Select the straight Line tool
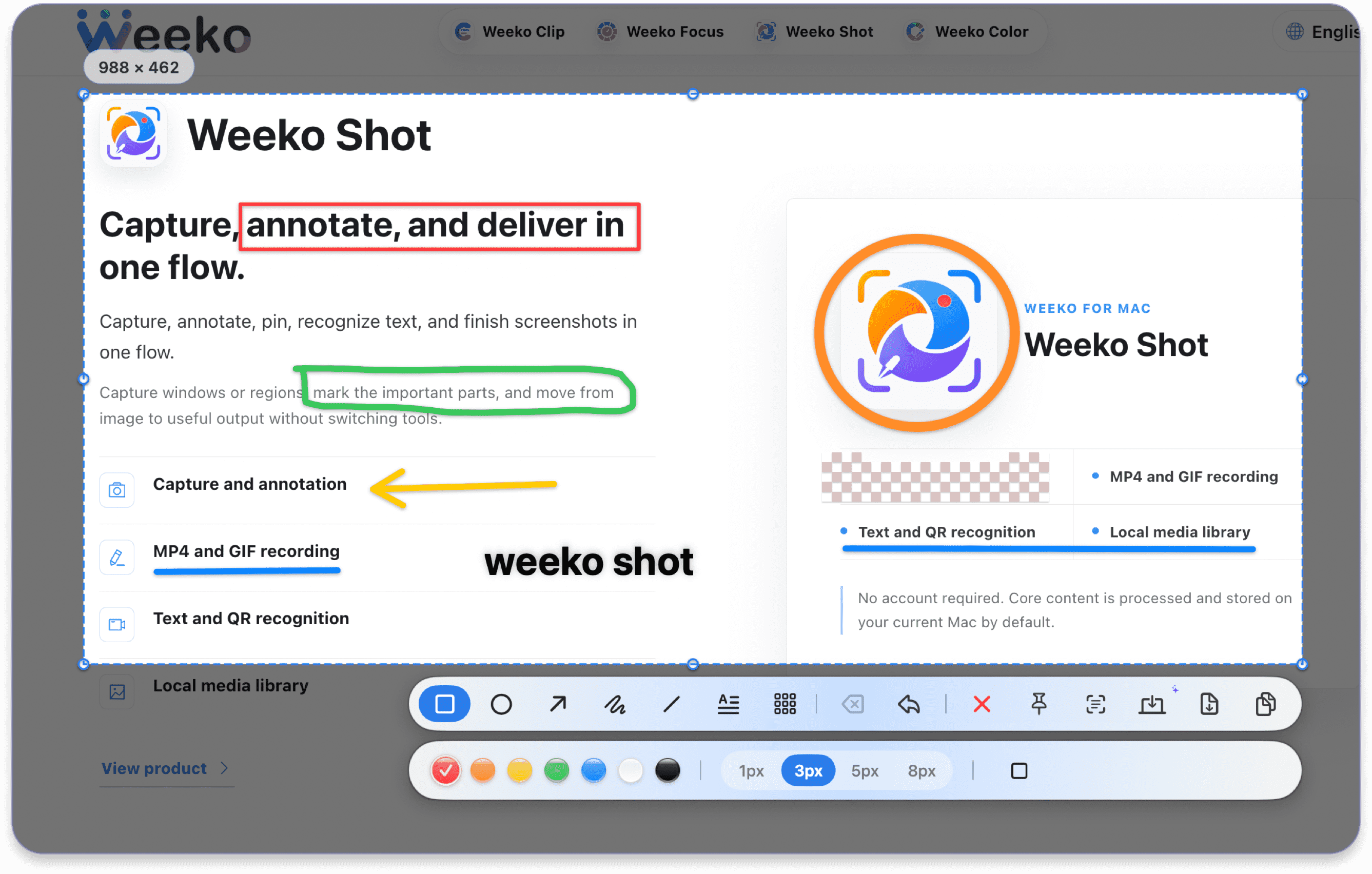Image resolution: width=1372 pixels, height=874 pixels. (x=672, y=705)
